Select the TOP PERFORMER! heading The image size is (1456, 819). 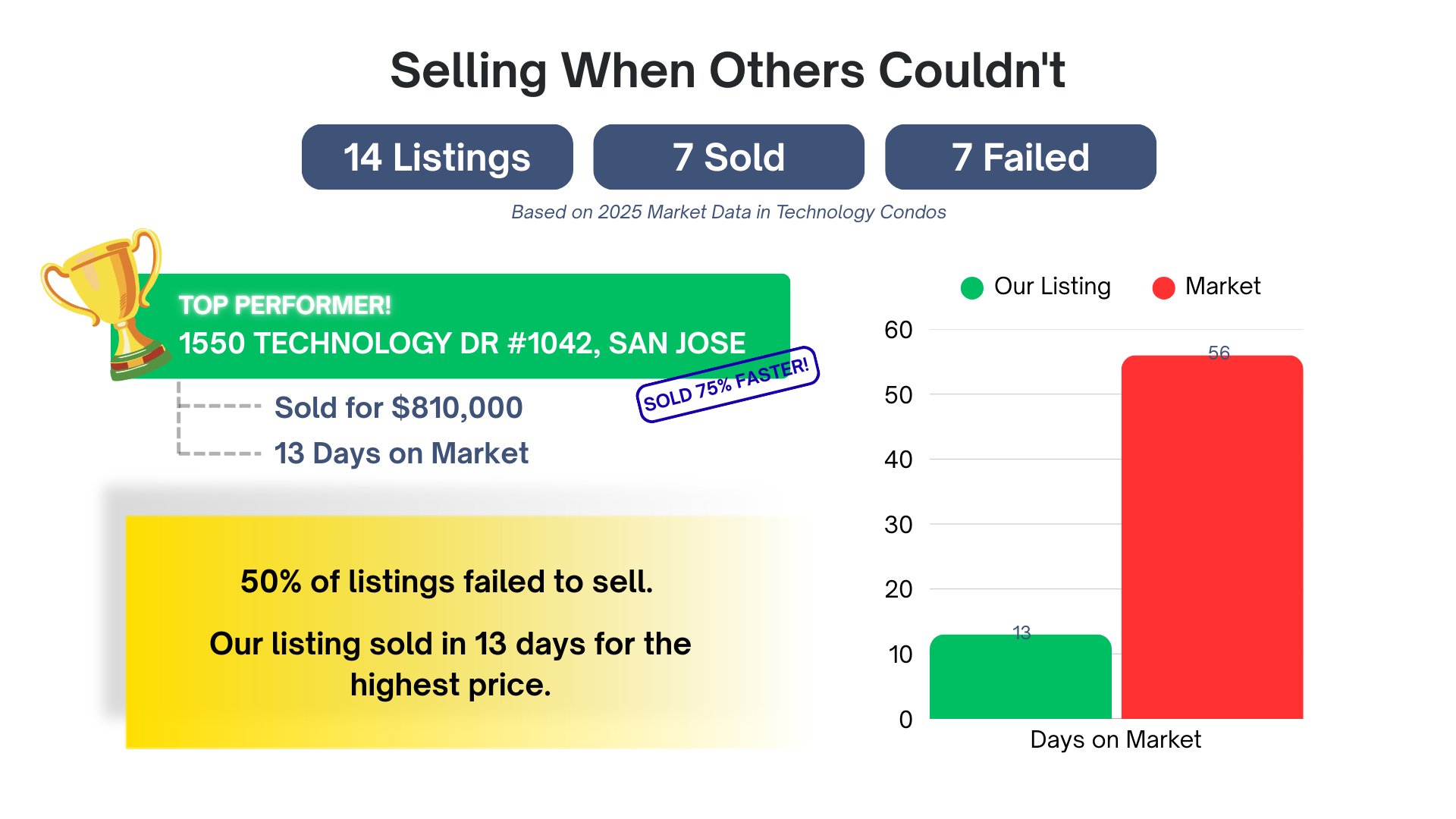tap(284, 305)
